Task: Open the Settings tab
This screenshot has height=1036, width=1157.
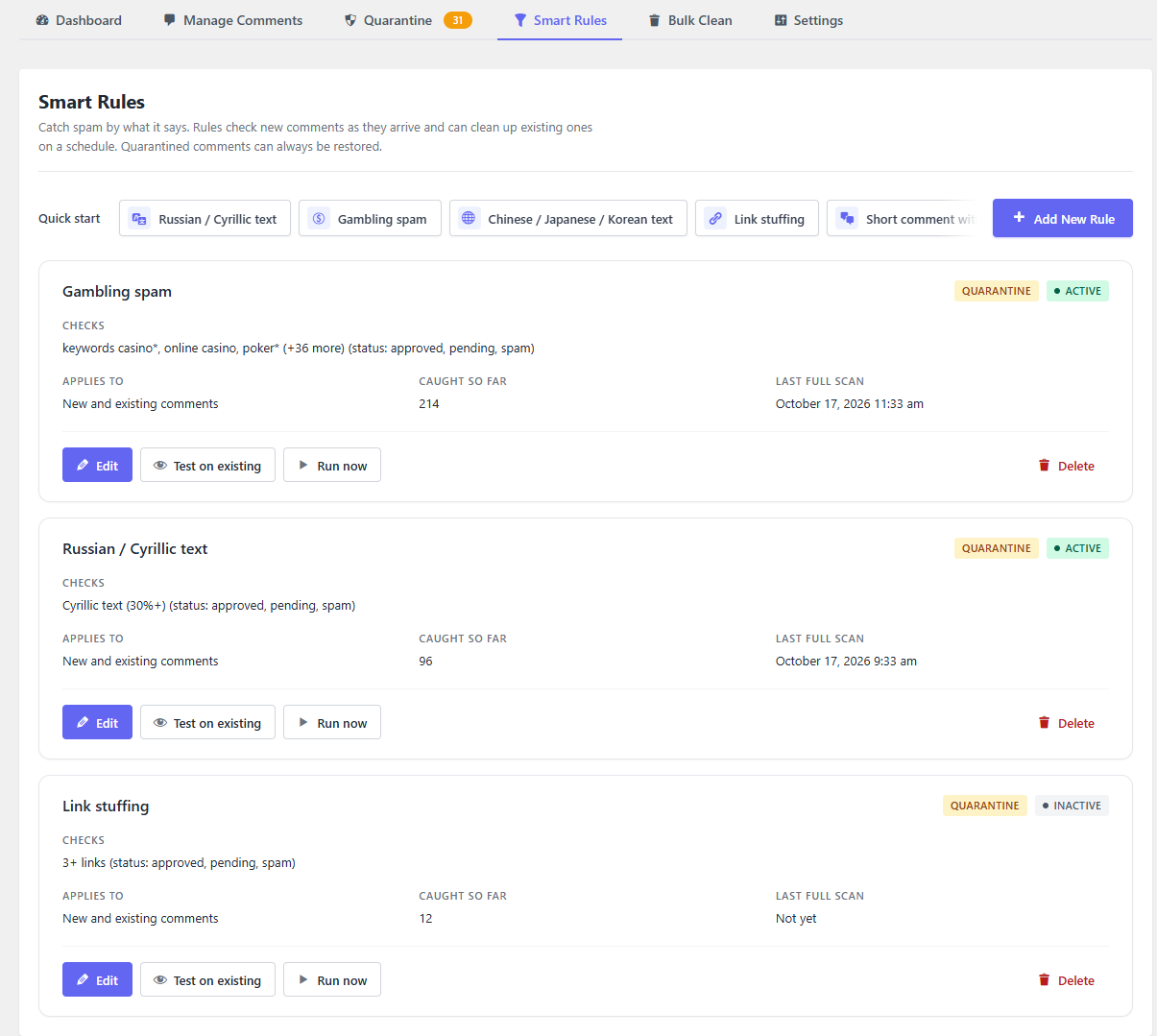Action: click(808, 20)
